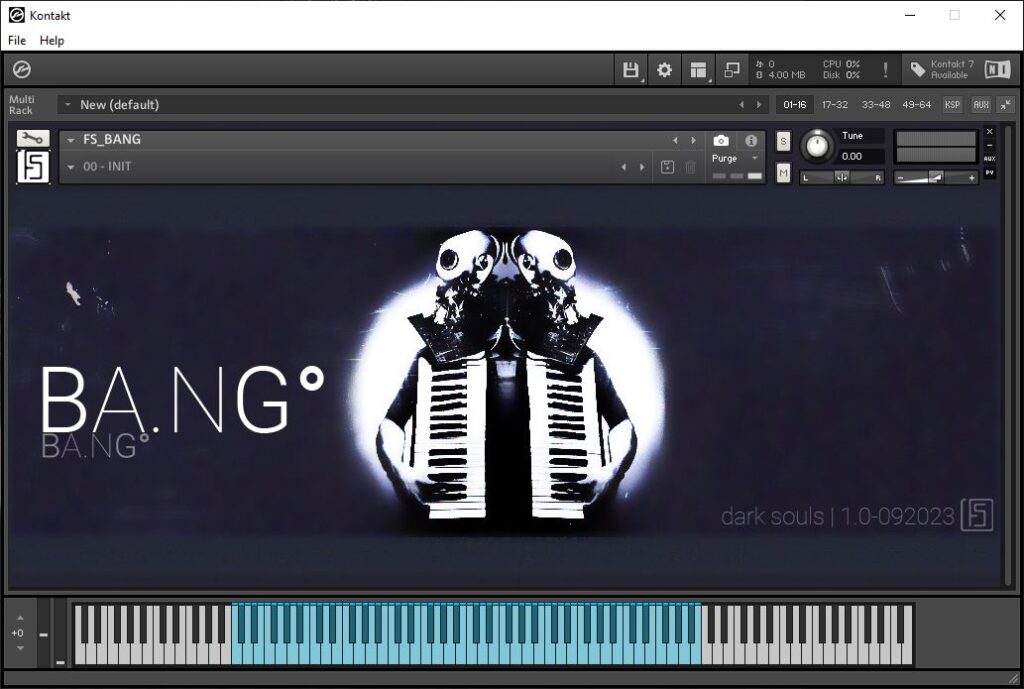Switch to rack page 17-32

tap(835, 104)
